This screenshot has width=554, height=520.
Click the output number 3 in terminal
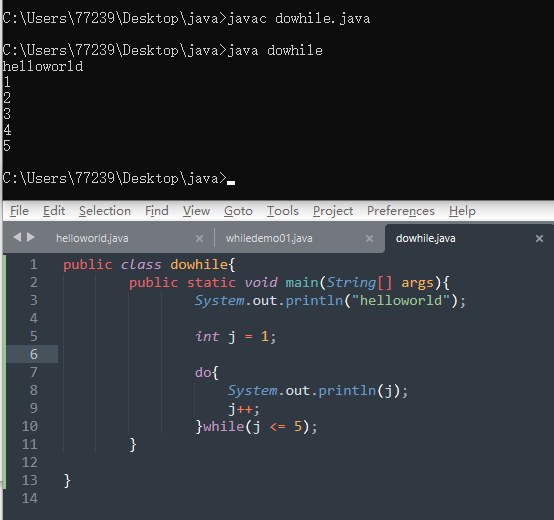tap(7, 114)
